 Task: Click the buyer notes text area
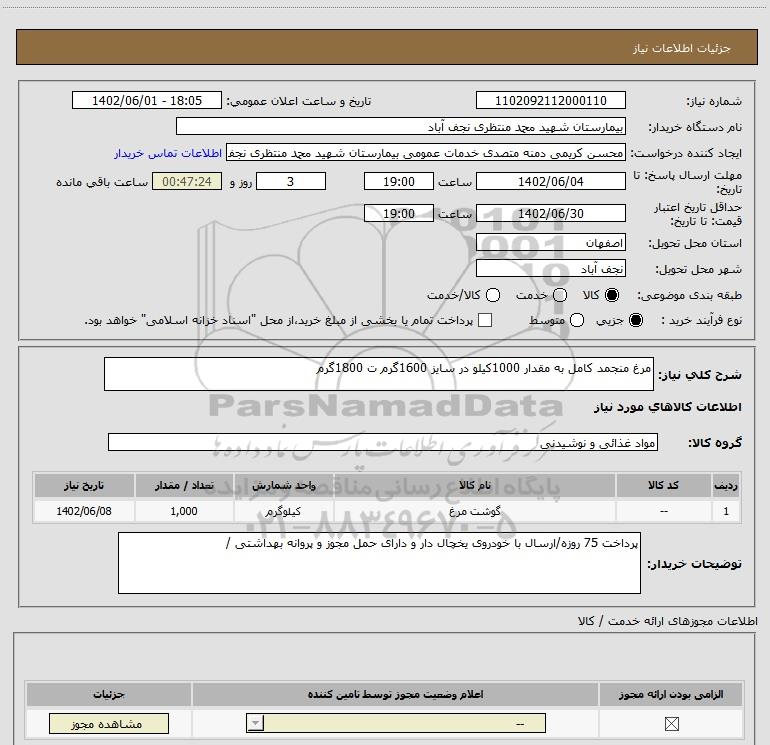pos(379,563)
